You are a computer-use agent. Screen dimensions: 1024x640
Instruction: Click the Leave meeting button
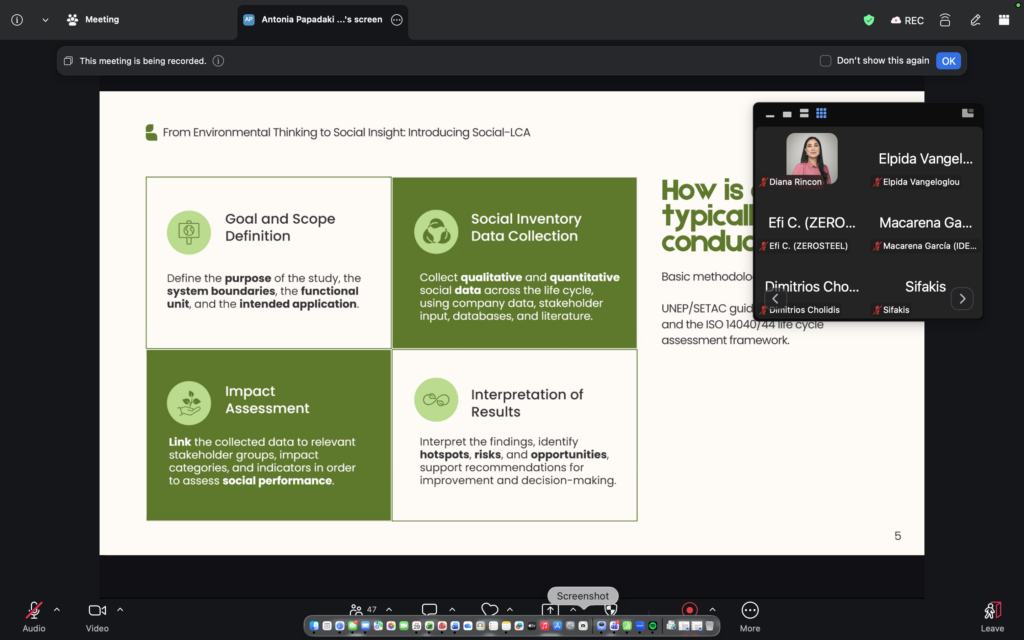pos(992,617)
